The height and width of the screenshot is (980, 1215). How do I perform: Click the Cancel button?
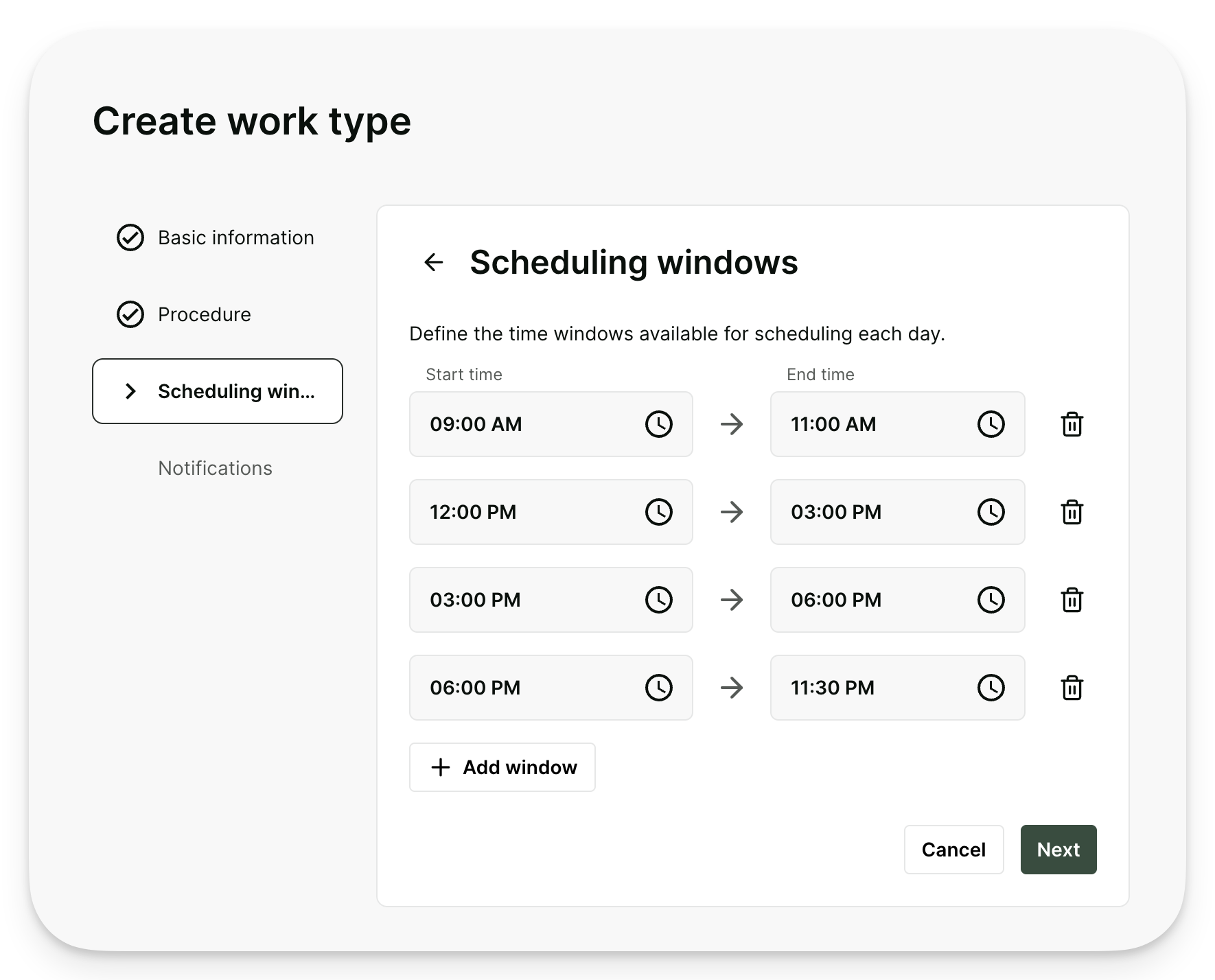[954, 850]
